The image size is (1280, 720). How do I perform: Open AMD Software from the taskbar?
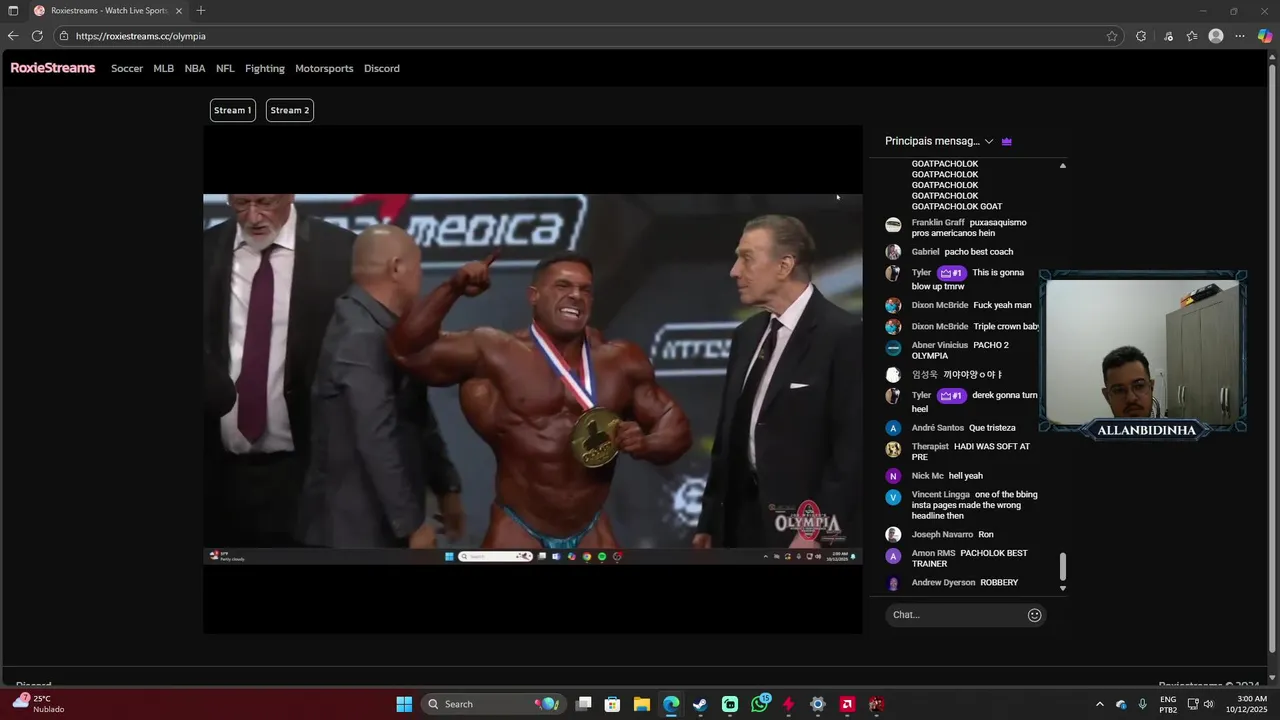click(x=847, y=704)
